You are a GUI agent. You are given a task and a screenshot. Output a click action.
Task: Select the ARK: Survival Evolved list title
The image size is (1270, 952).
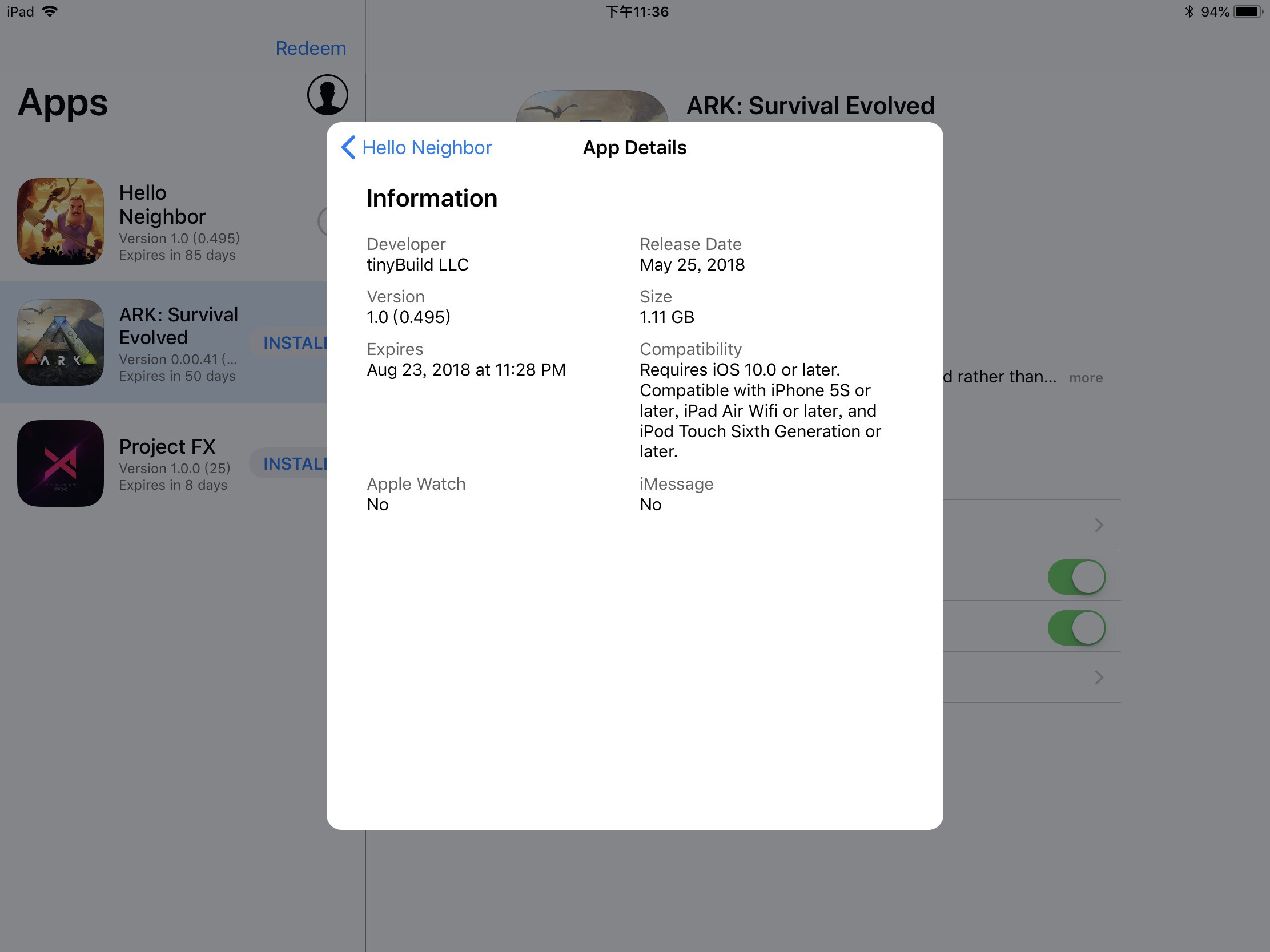pyautogui.click(x=179, y=326)
